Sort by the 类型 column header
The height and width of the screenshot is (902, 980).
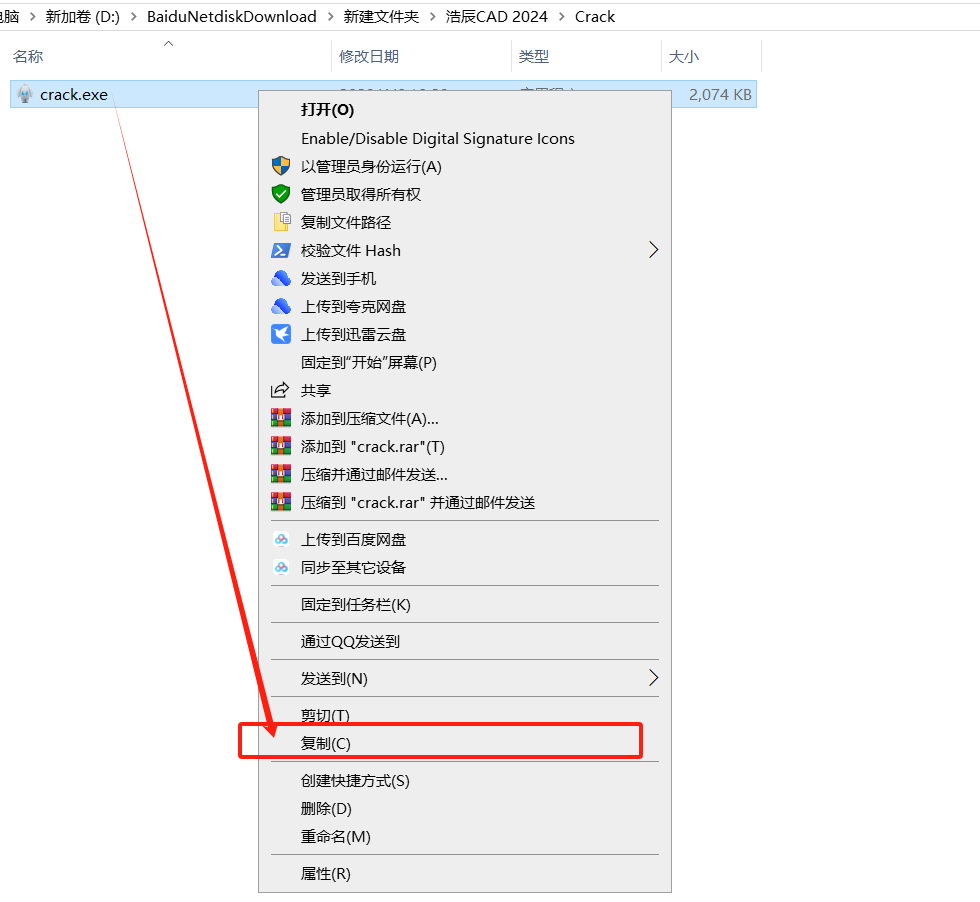click(534, 56)
